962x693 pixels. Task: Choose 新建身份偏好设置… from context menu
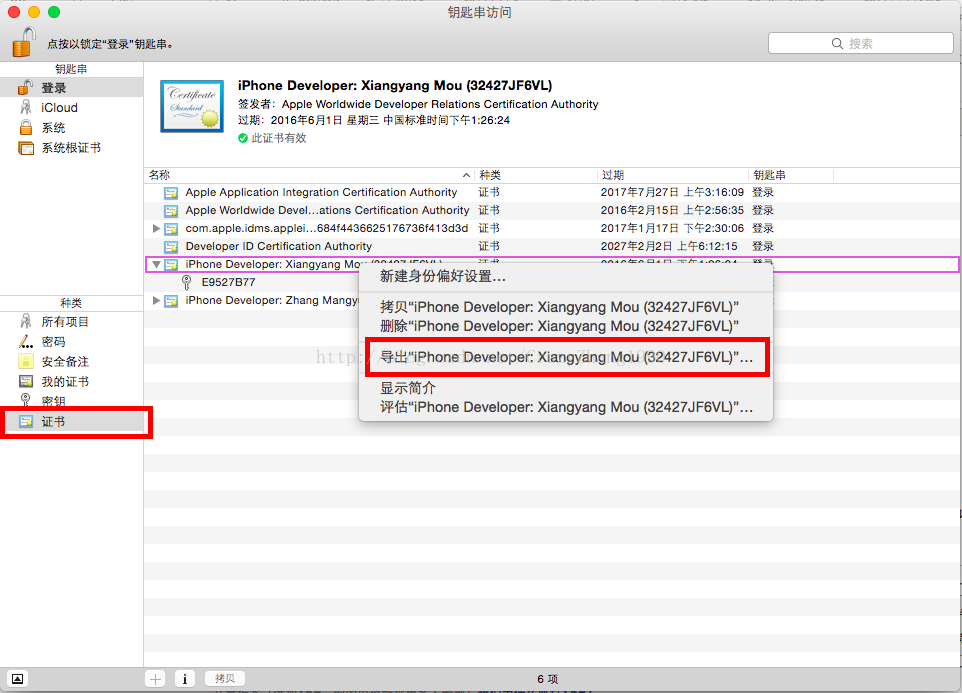click(566, 277)
